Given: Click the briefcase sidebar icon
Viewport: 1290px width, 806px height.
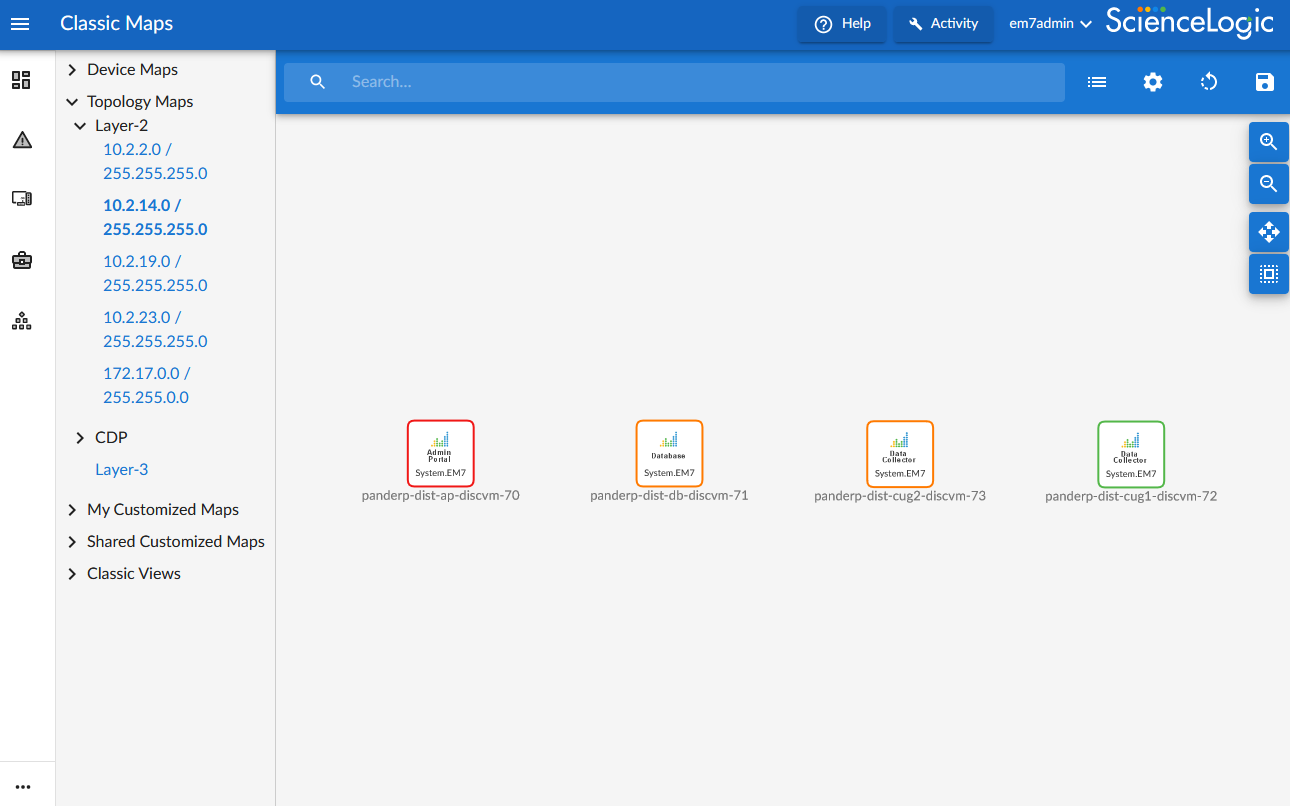Looking at the screenshot, I should (x=21, y=260).
